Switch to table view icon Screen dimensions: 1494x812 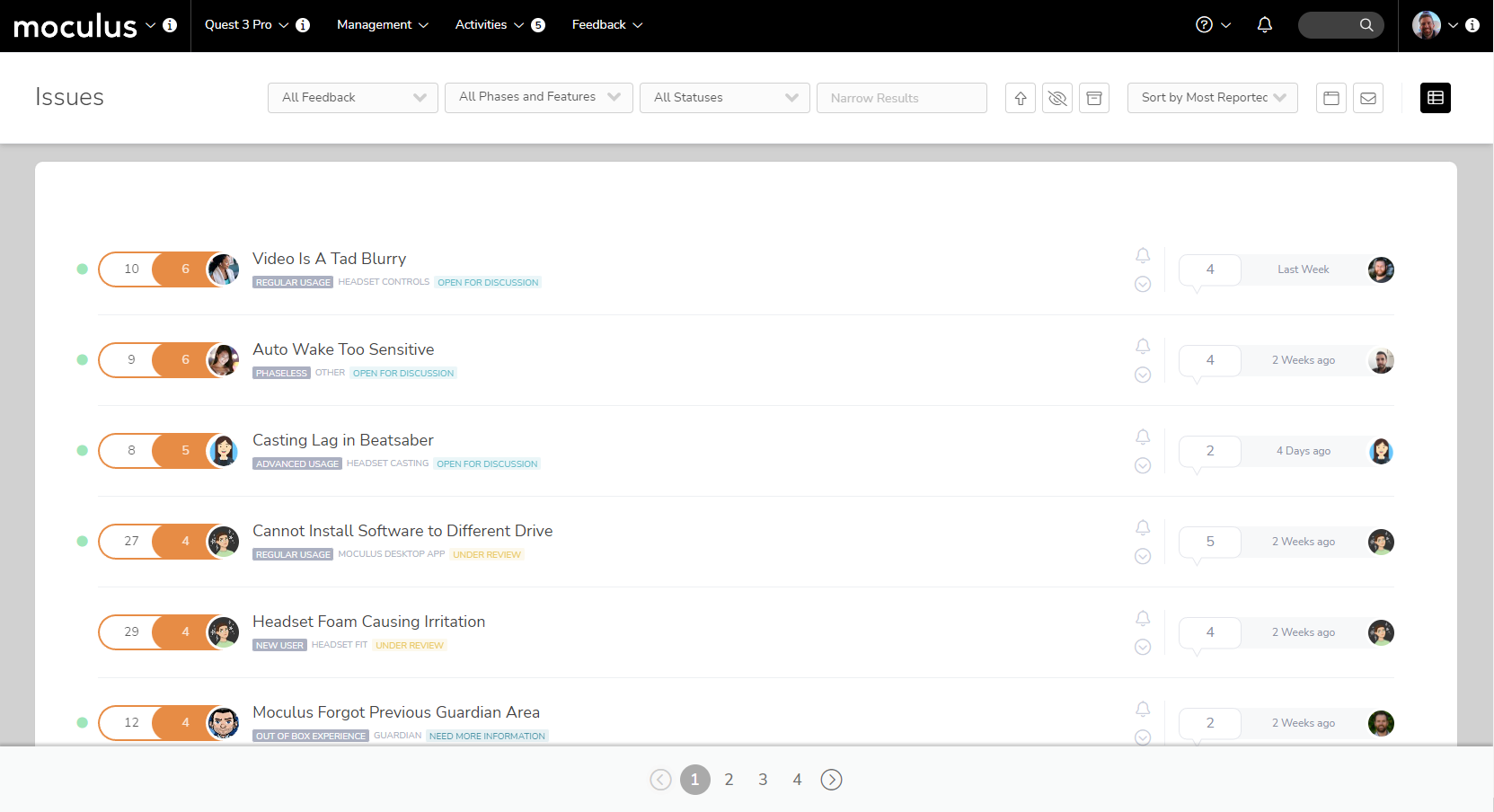1436,98
